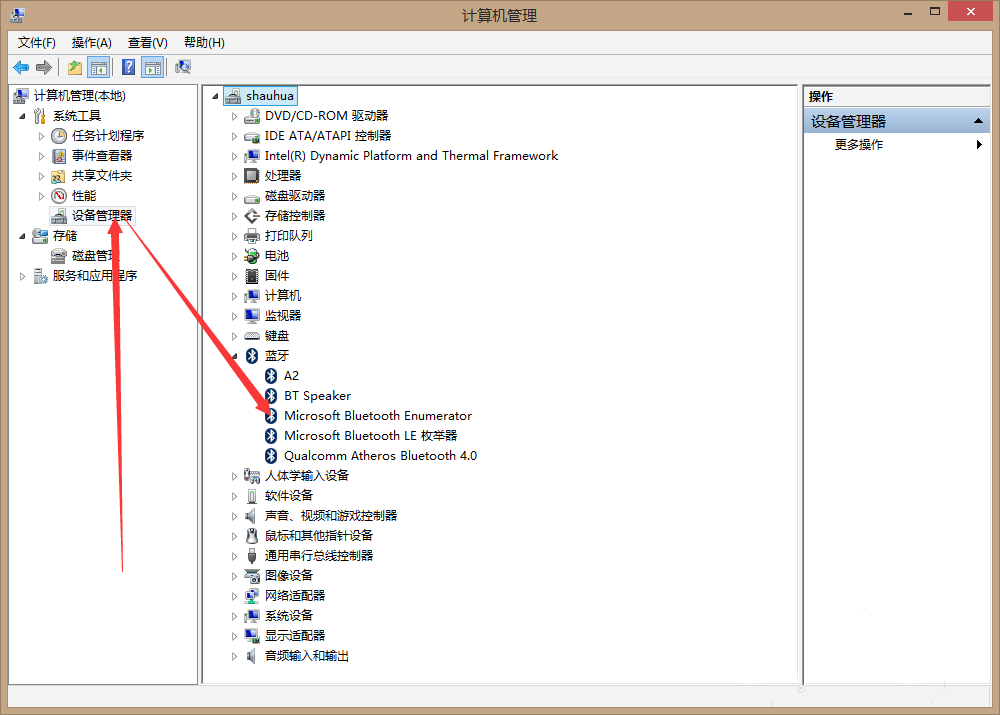The height and width of the screenshot is (715, 1000).
Task: Click the Back arrow toolbar icon
Action: tap(21, 67)
